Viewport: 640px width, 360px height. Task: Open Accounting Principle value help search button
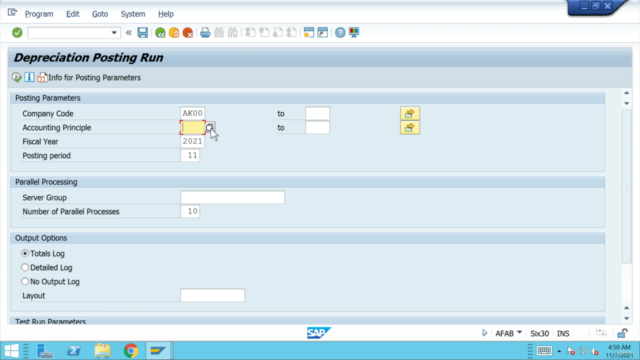210,127
